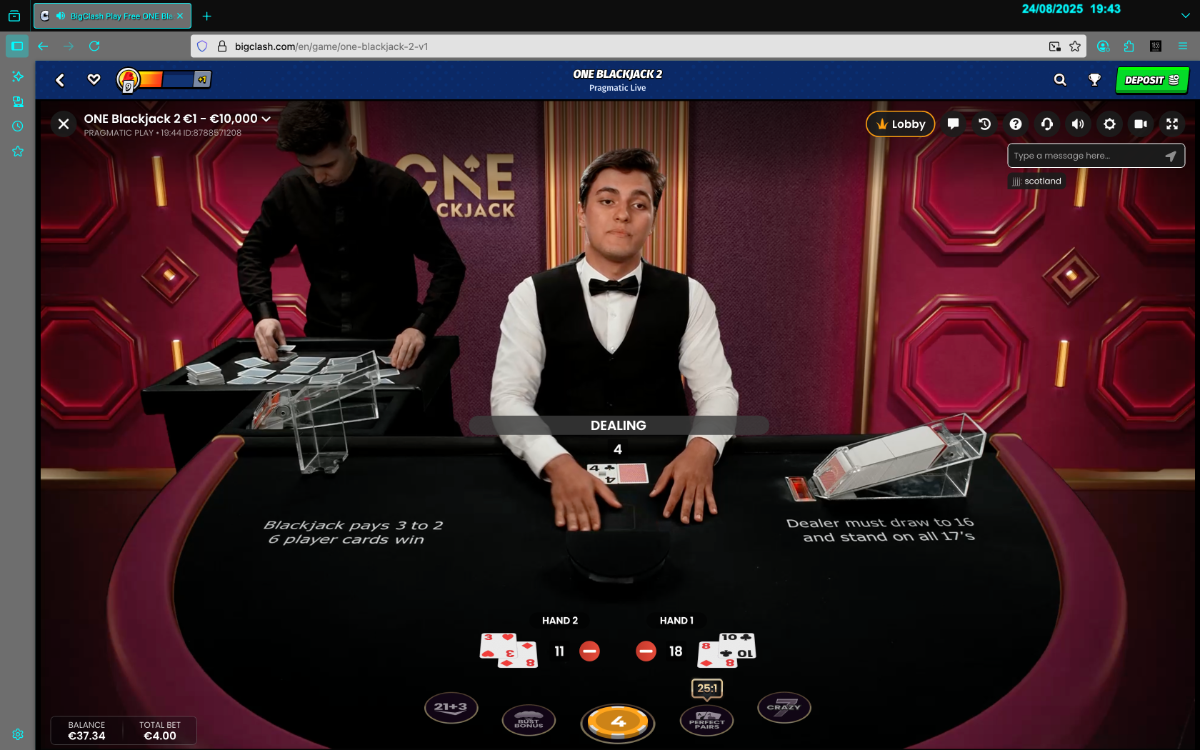Screen dimensions: 1200x750
Task: Close the BigClash browser tab
Action: click(181, 16)
